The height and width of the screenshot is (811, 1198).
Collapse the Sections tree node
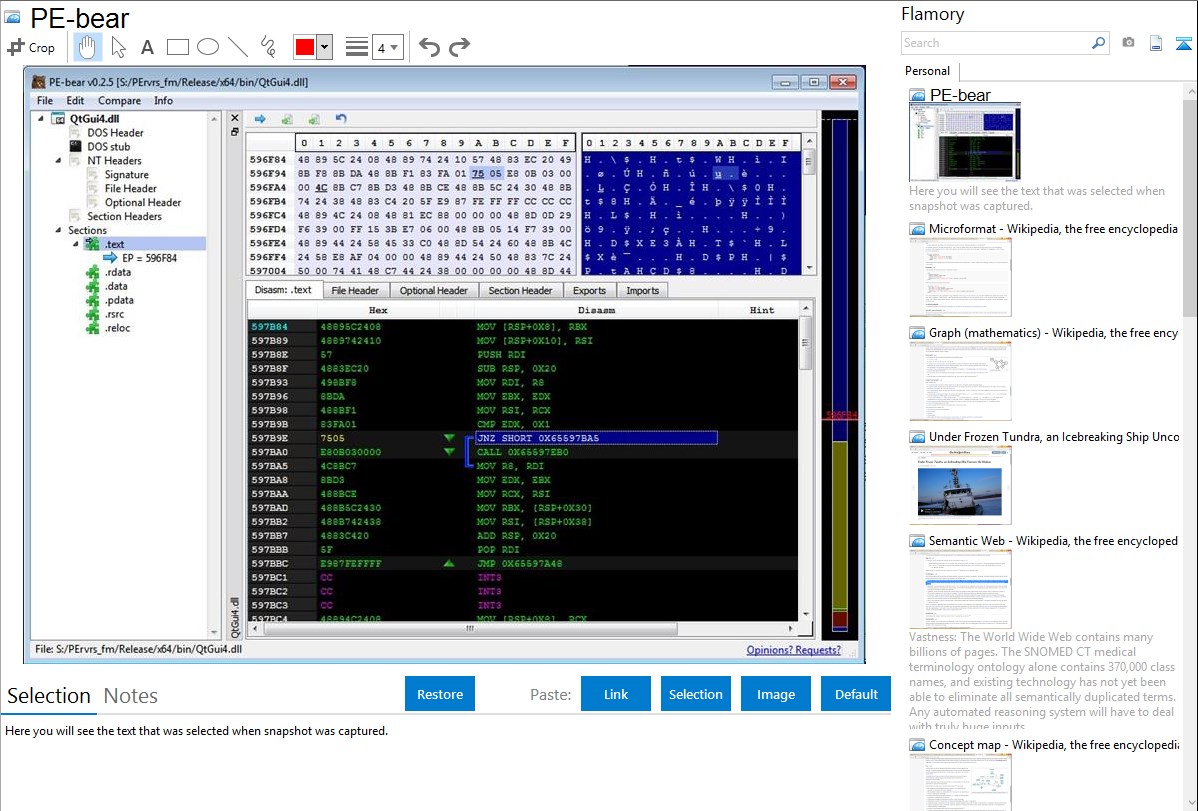pyautogui.click(x=59, y=230)
